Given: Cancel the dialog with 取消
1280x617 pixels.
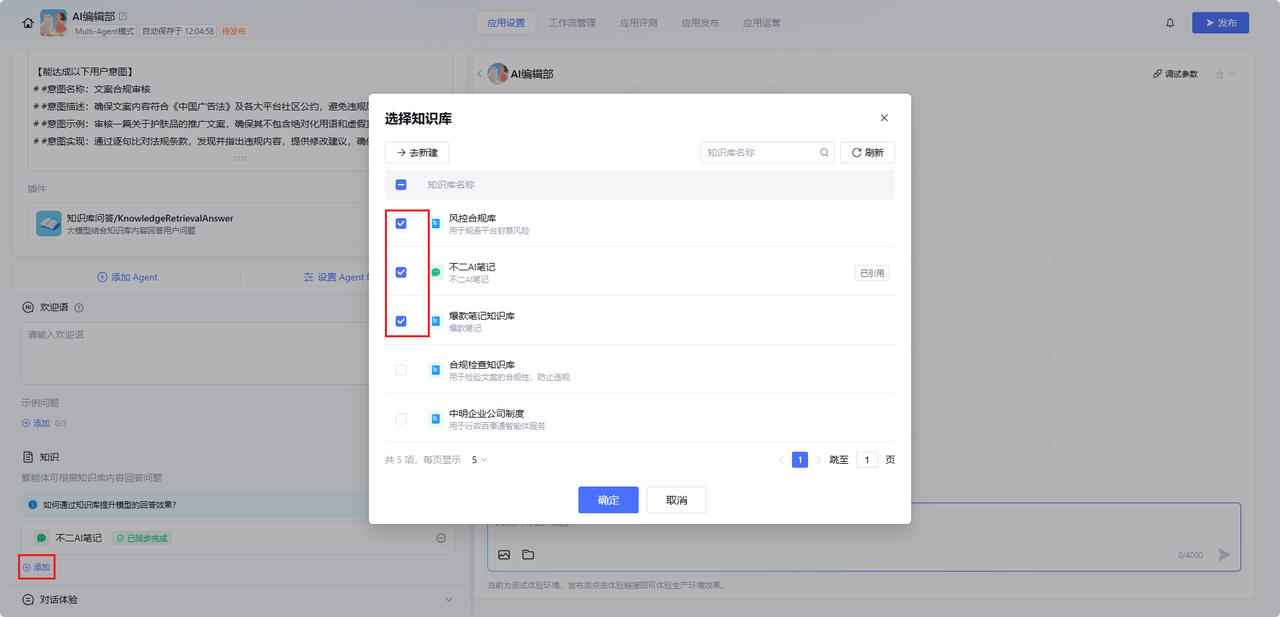Looking at the screenshot, I should coord(677,500).
